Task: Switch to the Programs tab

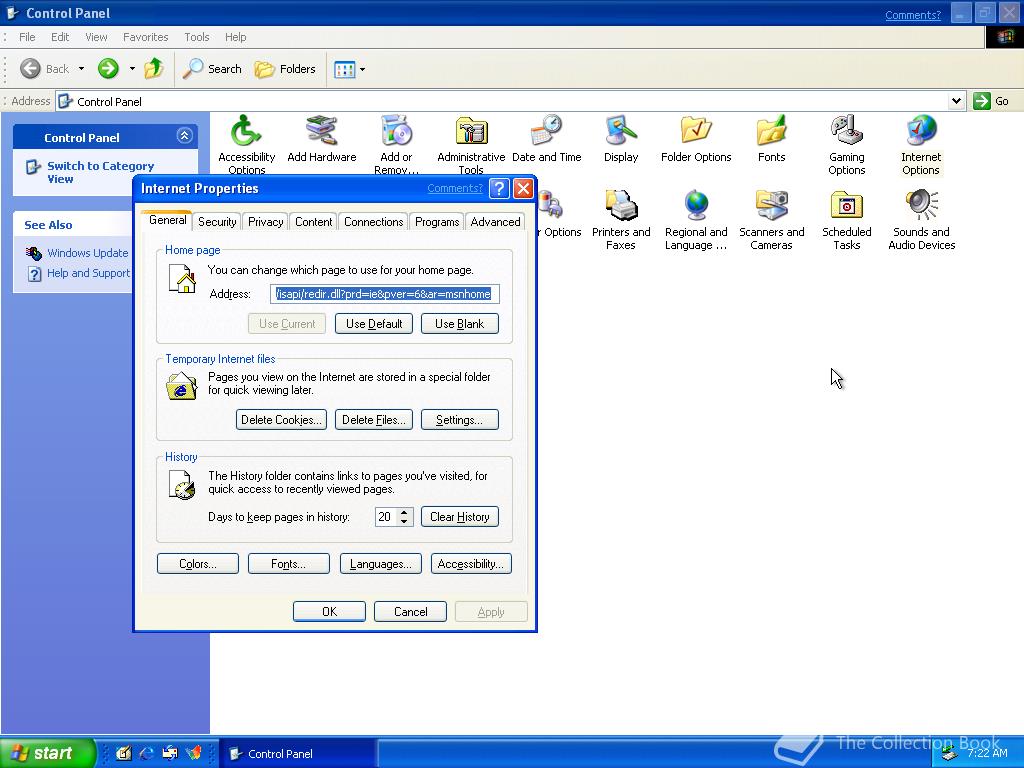Action: (x=437, y=222)
